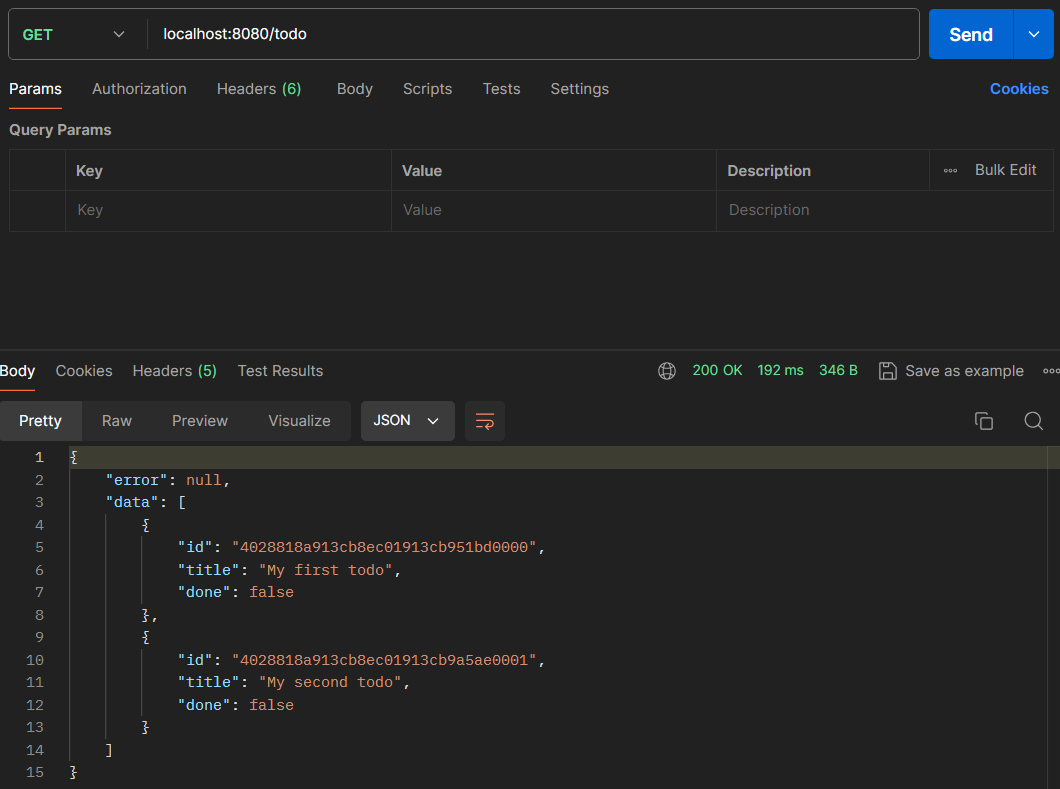This screenshot has height=789, width=1060.
Task: Toggle the line wrap icon
Action: (x=485, y=421)
